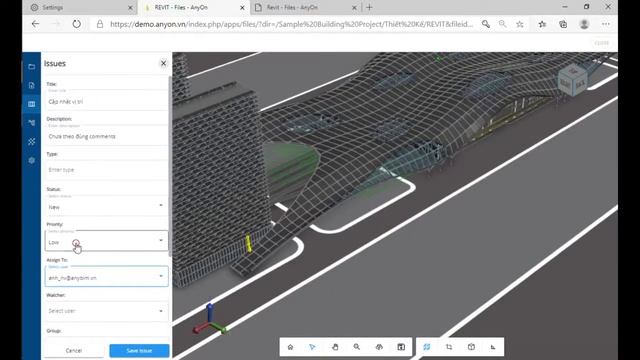Switch to the REVIT - Files - AnyOn tab
The image size is (640, 360).
192,7
